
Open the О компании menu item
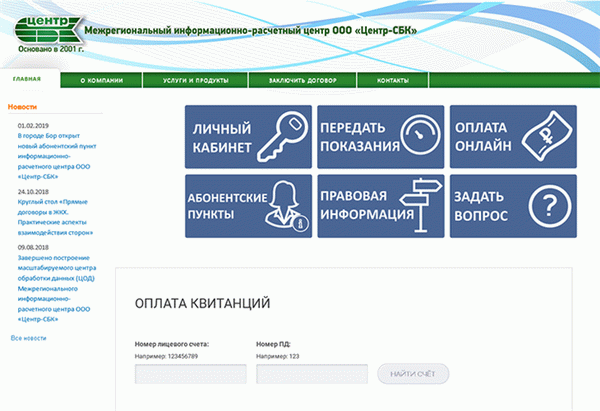coord(101,80)
